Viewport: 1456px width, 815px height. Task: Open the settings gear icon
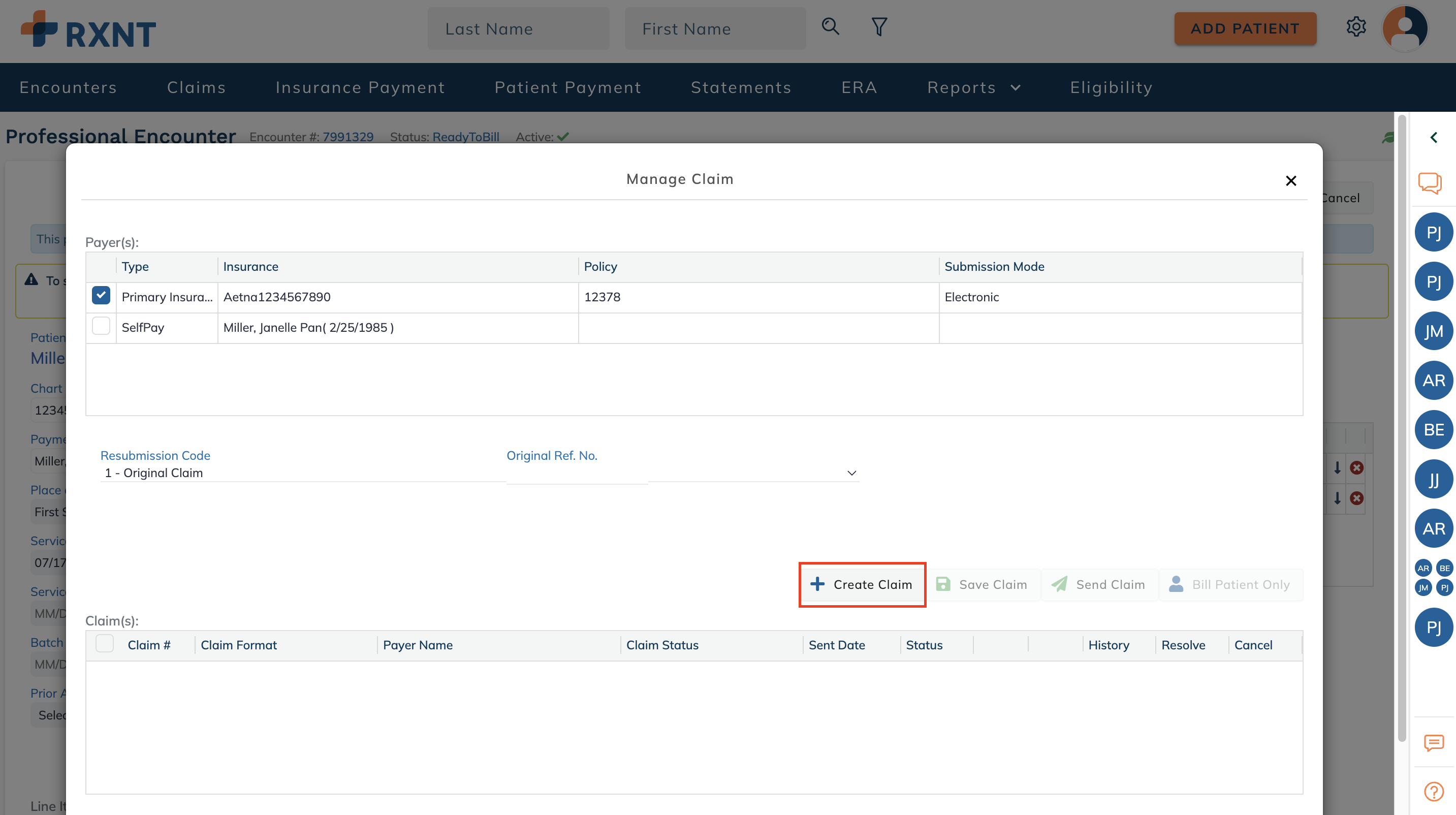pos(1355,26)
